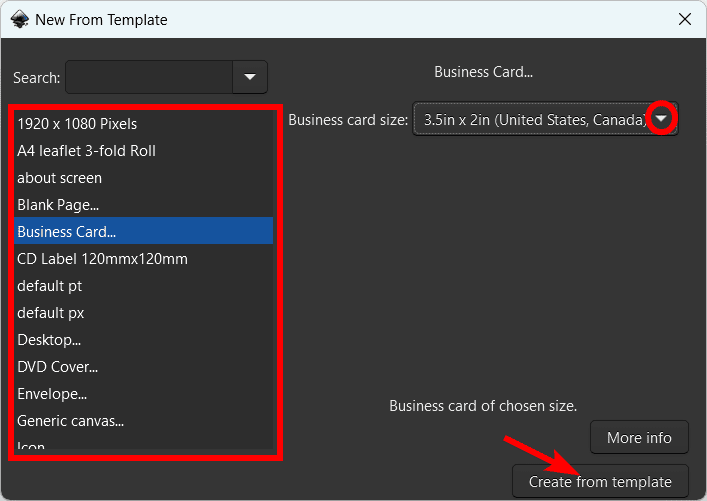Select the about screen template
This screenshot has width=707, height=501.
click(x=59, y=178)
